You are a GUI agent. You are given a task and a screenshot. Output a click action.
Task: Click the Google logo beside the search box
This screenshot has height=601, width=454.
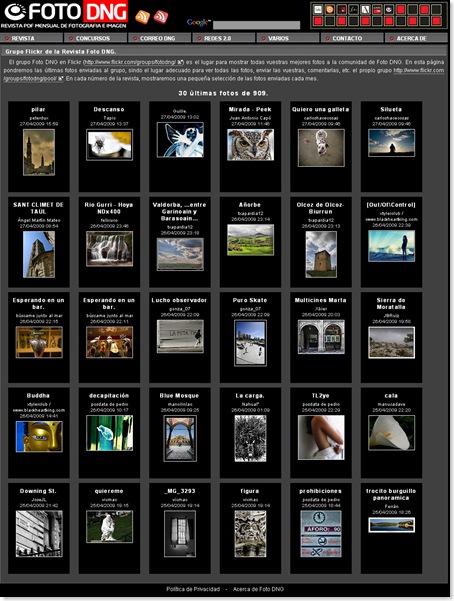tap(198, 23)
